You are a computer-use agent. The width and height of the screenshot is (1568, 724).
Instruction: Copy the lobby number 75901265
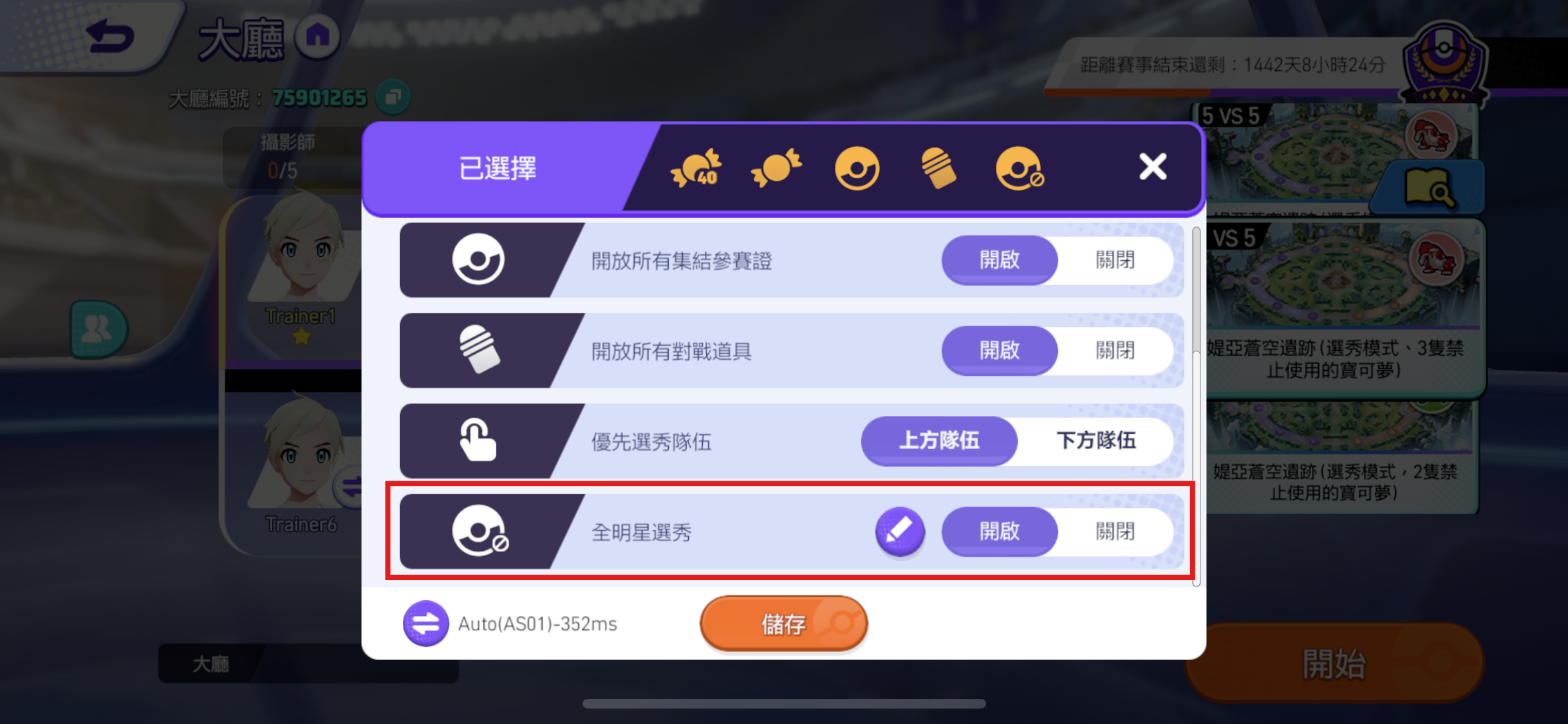pos(393,97)
